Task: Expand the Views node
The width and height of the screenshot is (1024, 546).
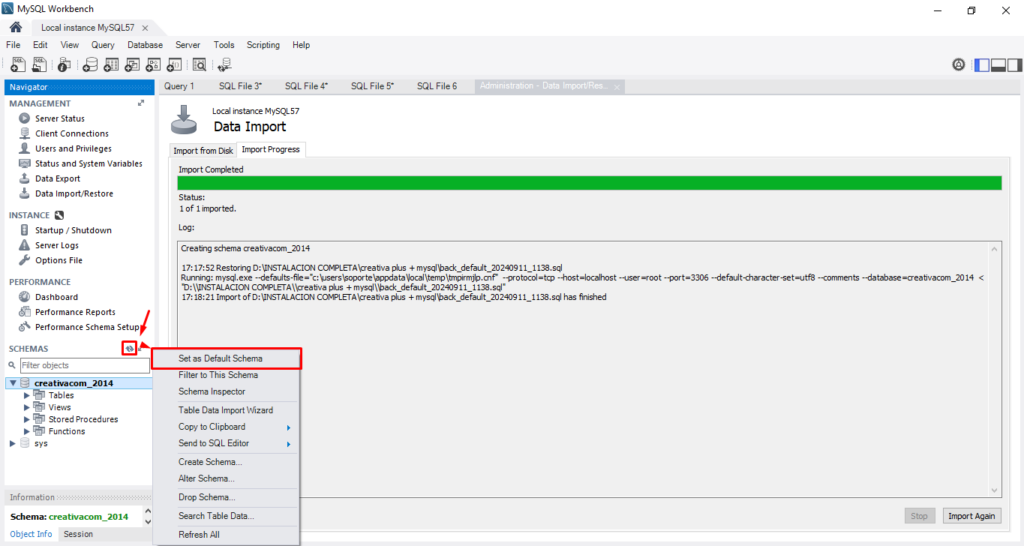Action: (x=27, y=407)
